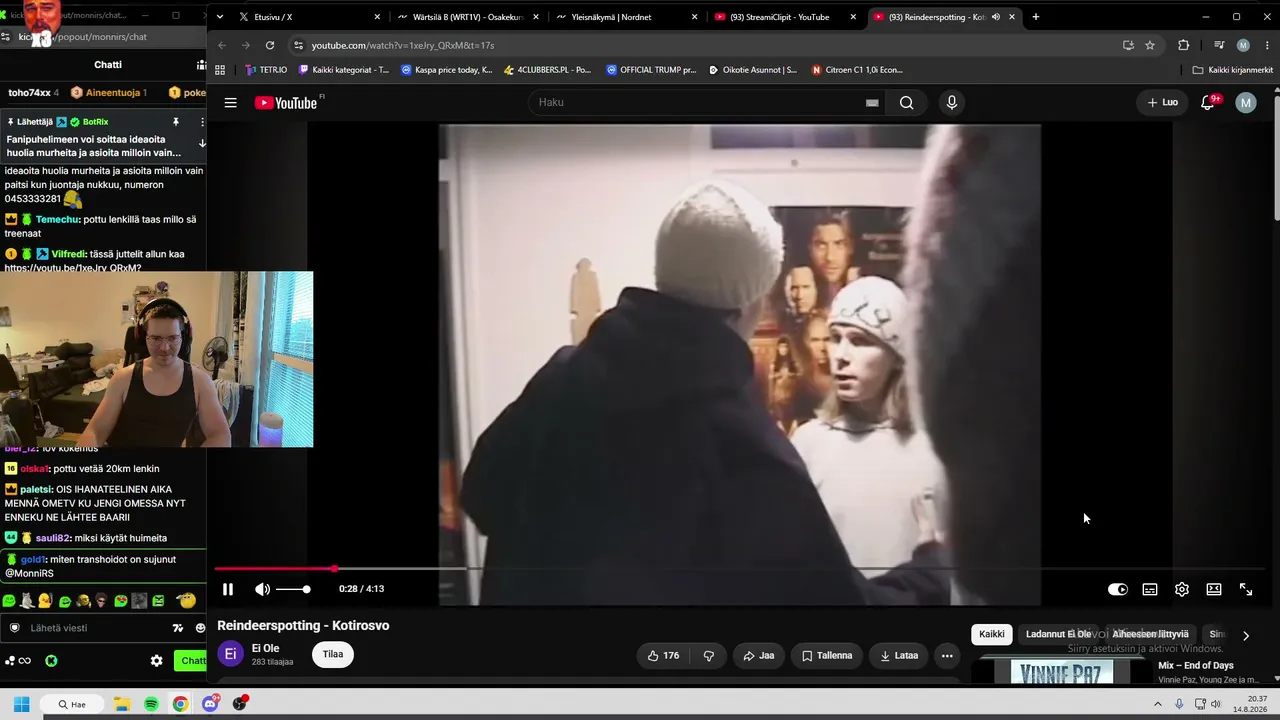The image size is (1280, 720).
Task: Open Discord from the taskbar
Action: point(210,704)
